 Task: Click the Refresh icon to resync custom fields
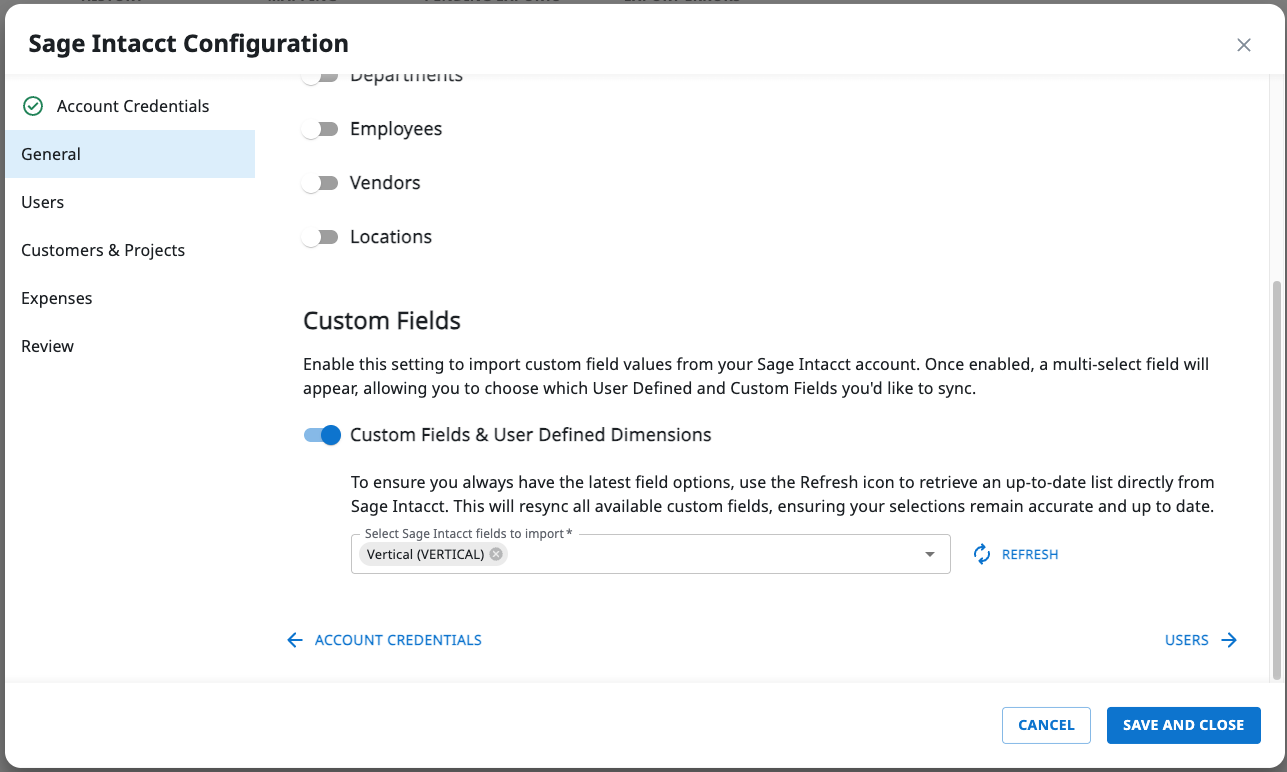pos(982,553)
